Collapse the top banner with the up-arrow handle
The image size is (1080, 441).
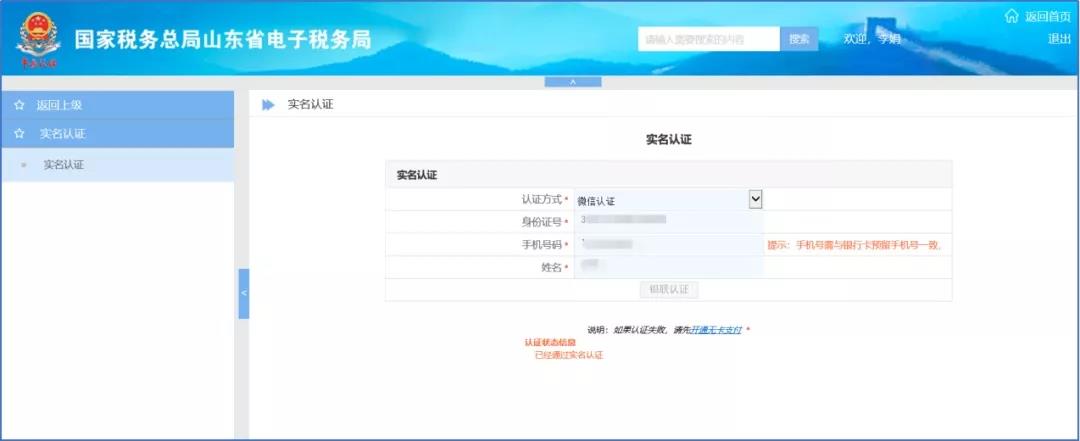572,82
